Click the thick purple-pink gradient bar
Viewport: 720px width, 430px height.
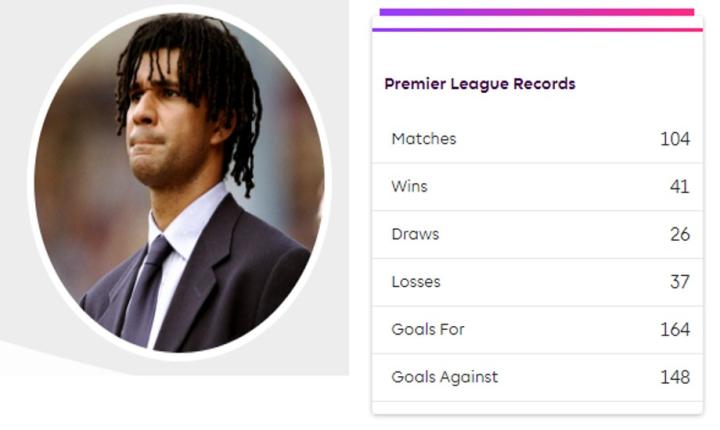(536, 12)
